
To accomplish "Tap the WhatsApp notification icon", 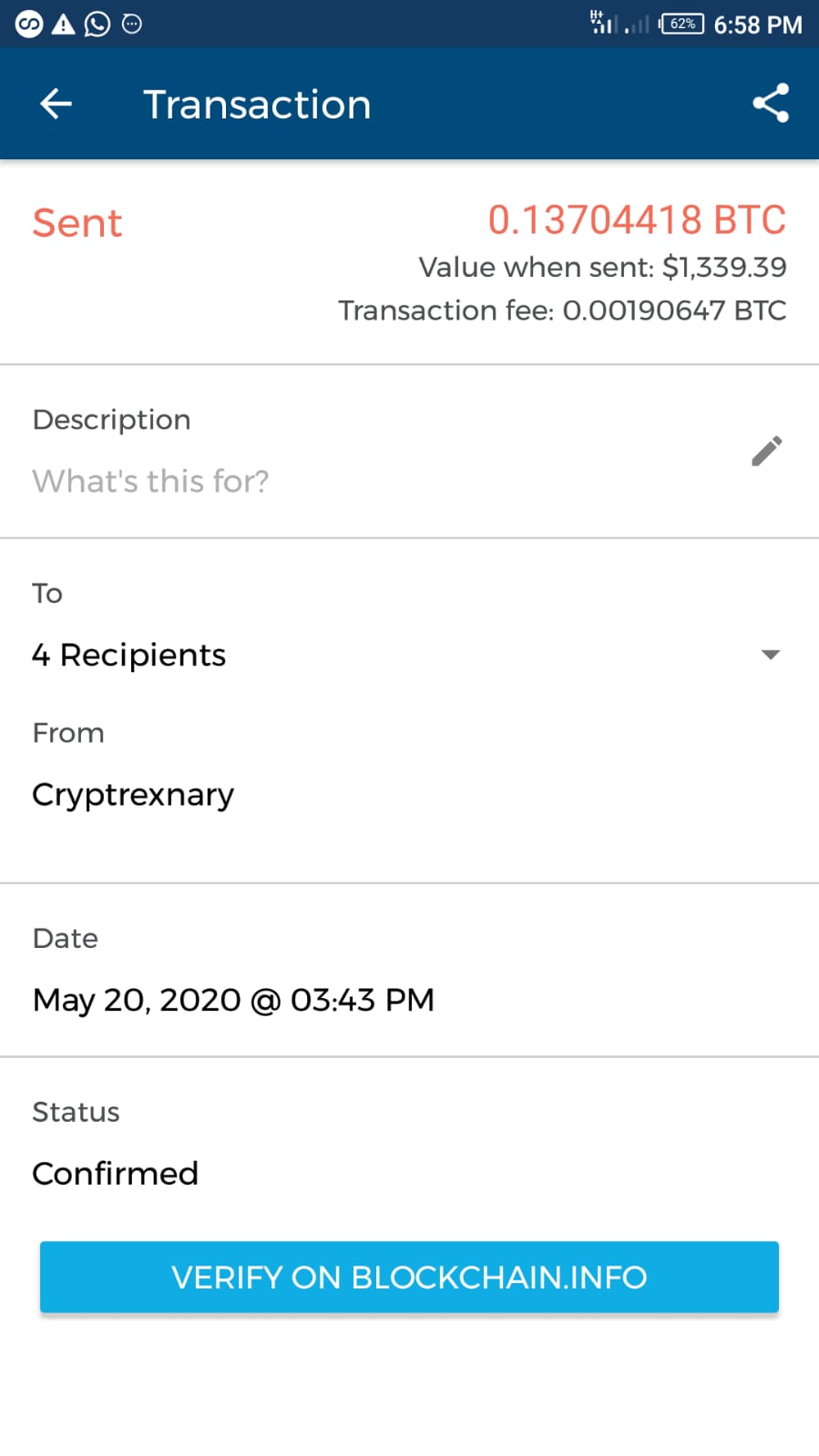I will tap(97, 24).
